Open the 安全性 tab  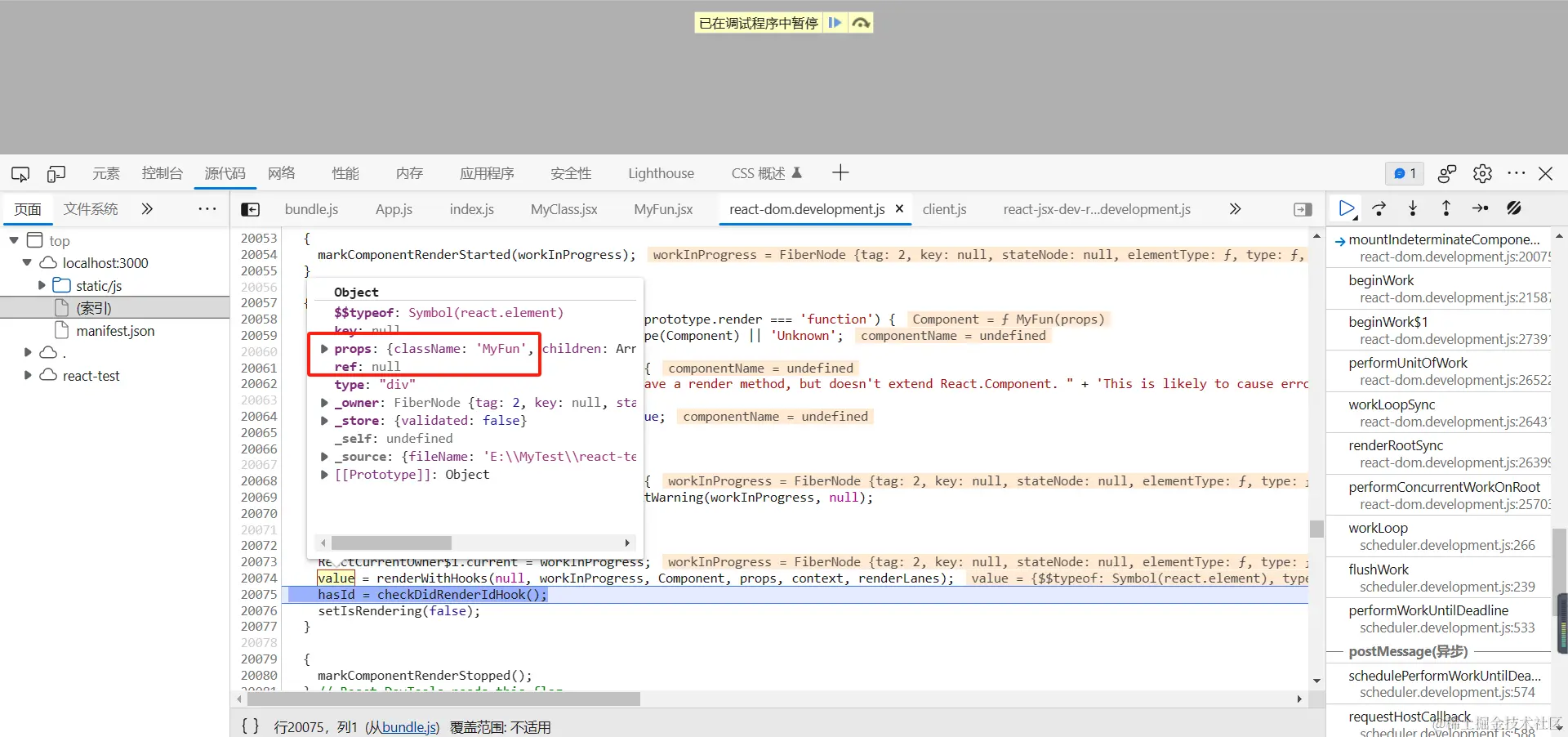571,173
